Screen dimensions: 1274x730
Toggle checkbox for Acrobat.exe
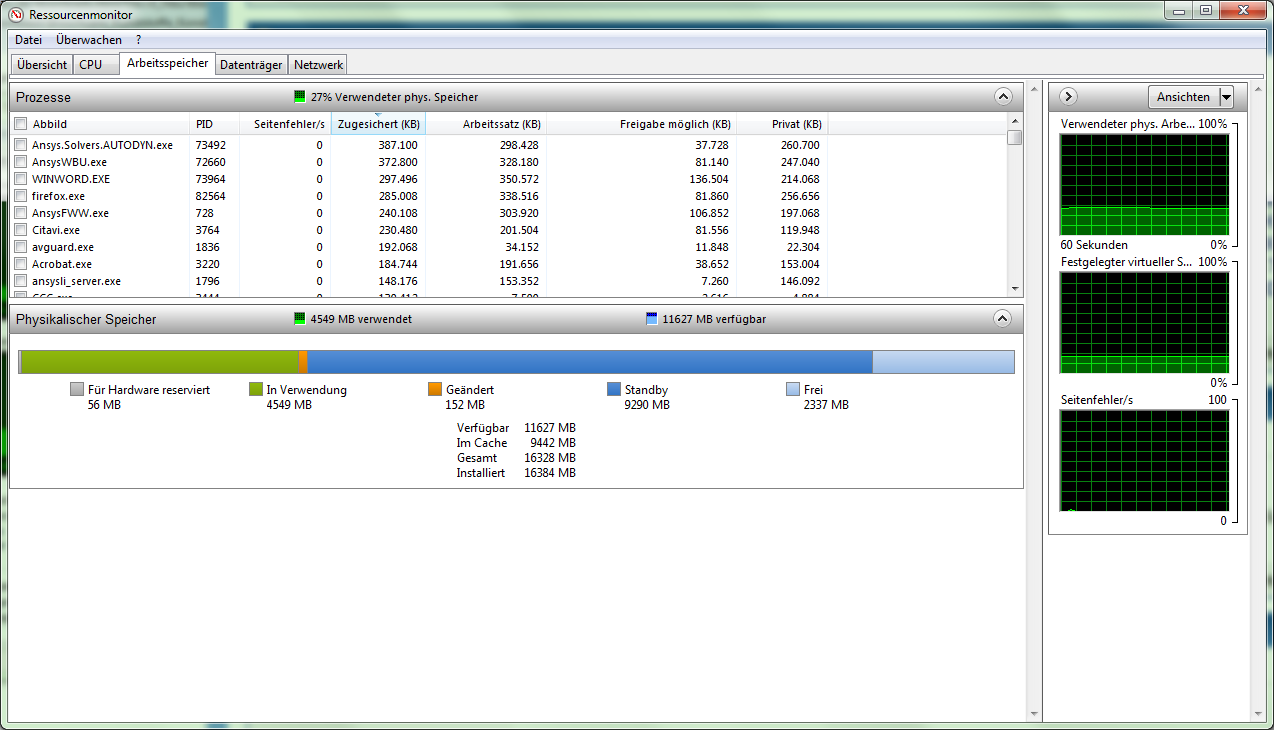click(x=20, y=264)
